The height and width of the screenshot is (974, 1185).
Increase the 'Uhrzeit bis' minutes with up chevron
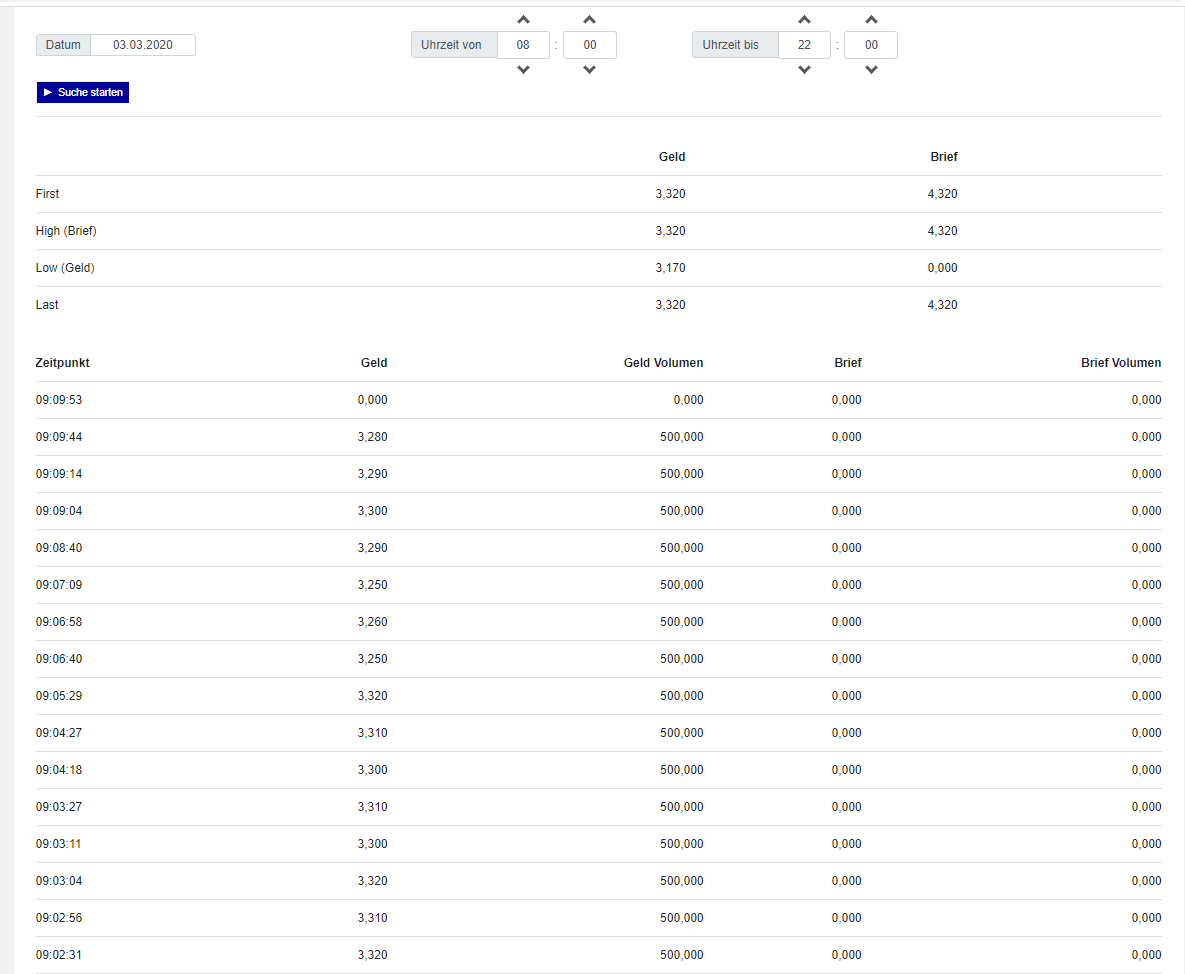(871, 20)
